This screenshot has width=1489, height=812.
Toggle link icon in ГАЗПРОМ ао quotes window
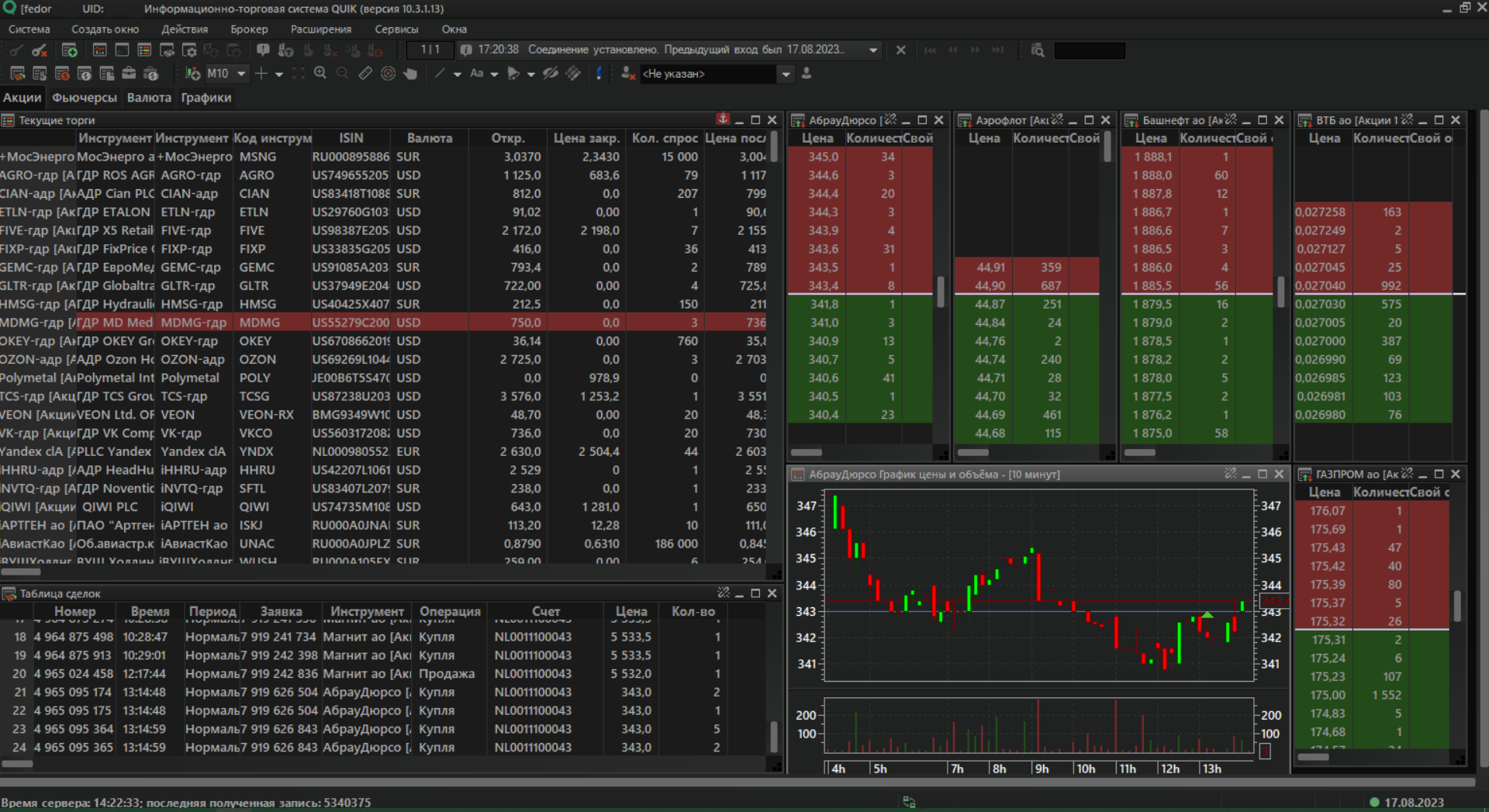pyautogui.click(x=1408, y=473)
